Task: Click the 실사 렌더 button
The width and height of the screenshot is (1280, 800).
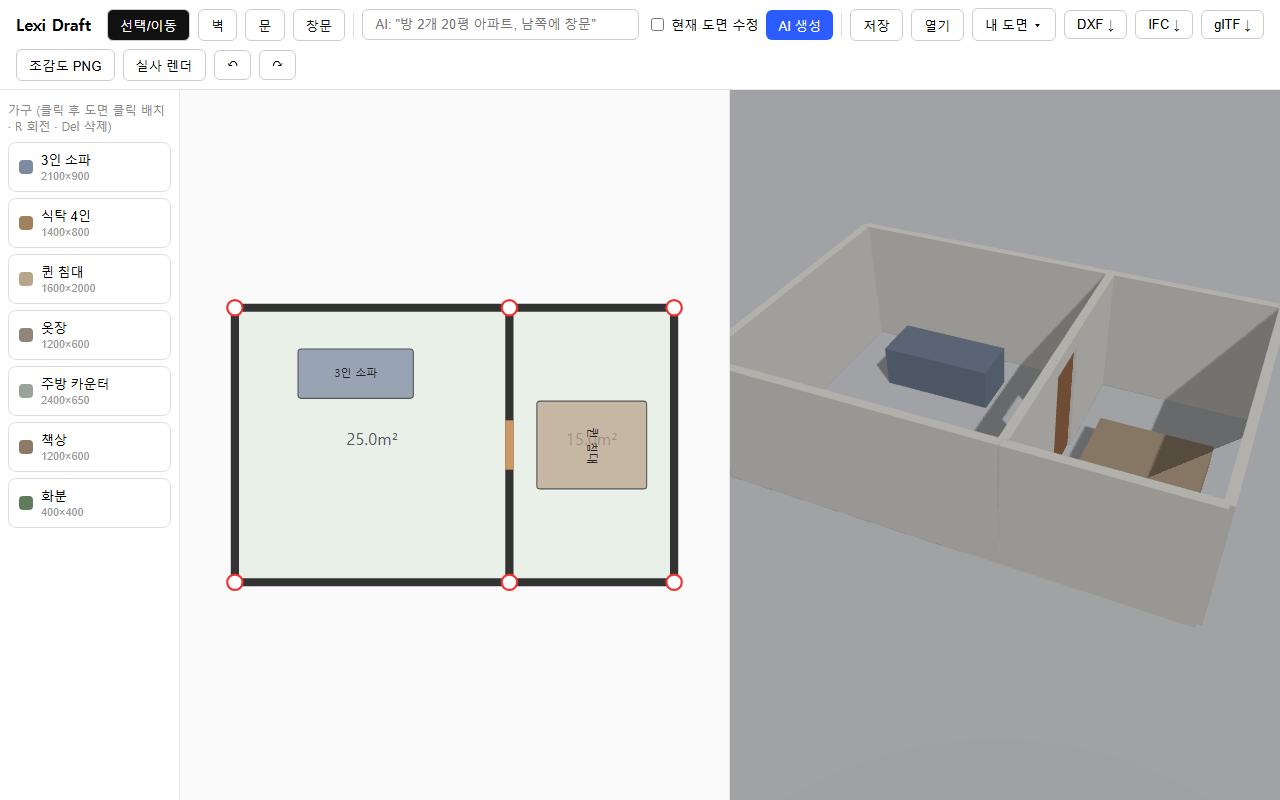Action: pyautogui.click(x=164, y=65)
